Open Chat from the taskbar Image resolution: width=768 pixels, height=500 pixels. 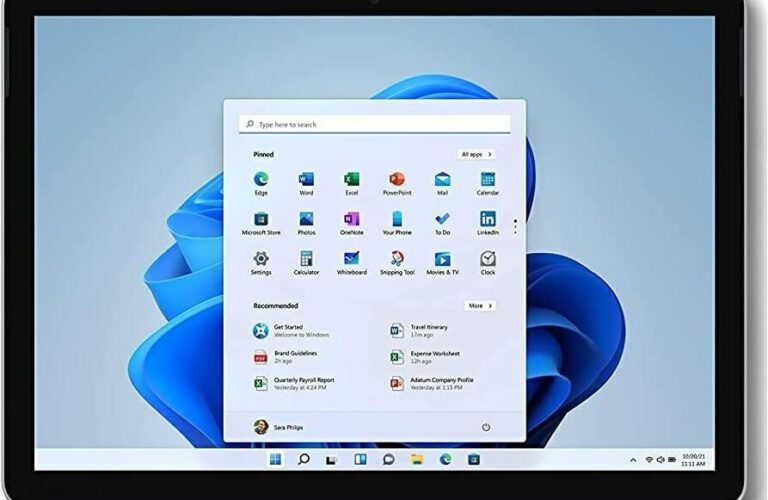[x=388, y=459]
